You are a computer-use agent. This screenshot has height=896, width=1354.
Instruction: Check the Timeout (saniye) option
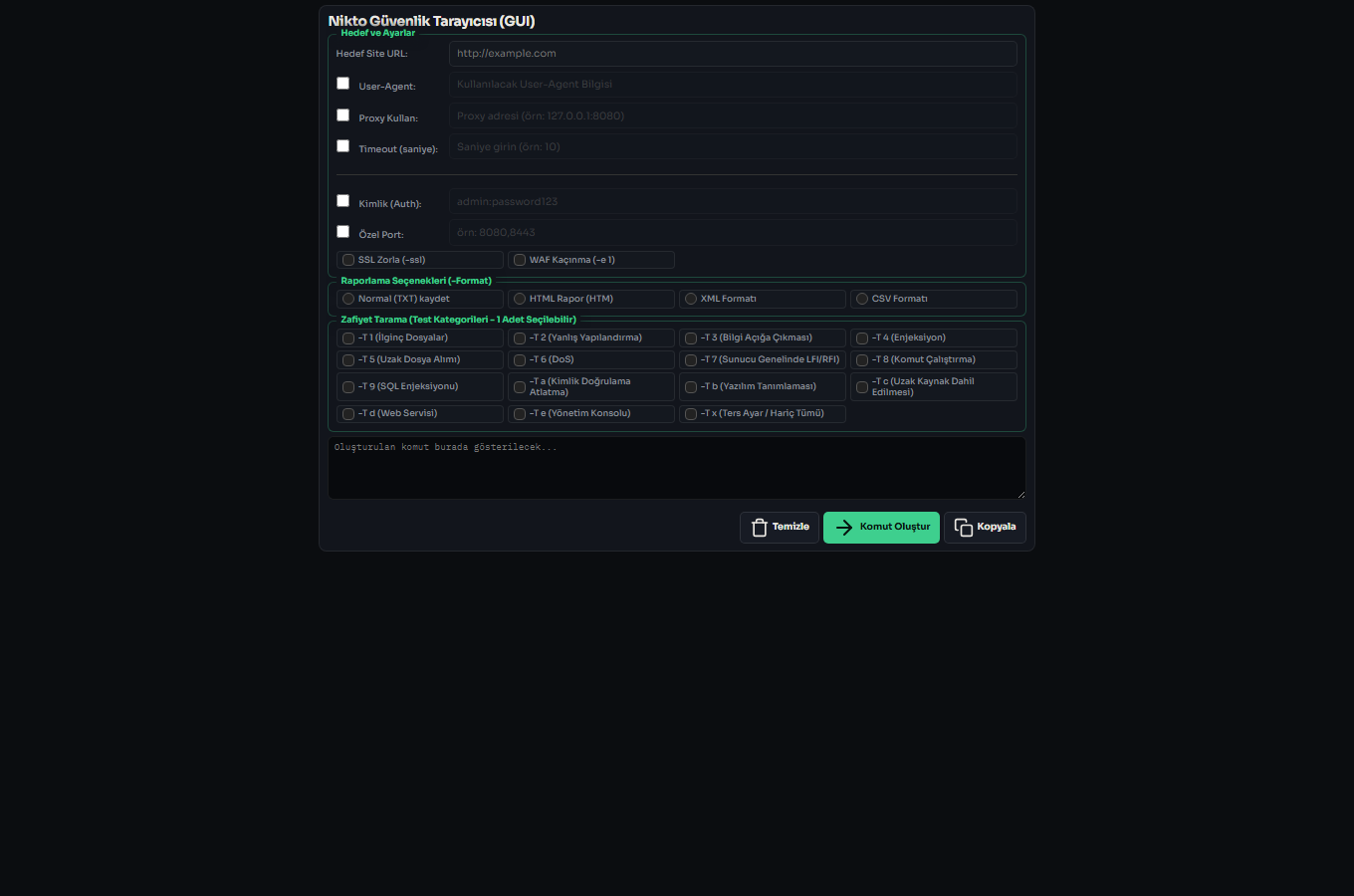click(342, 146)
